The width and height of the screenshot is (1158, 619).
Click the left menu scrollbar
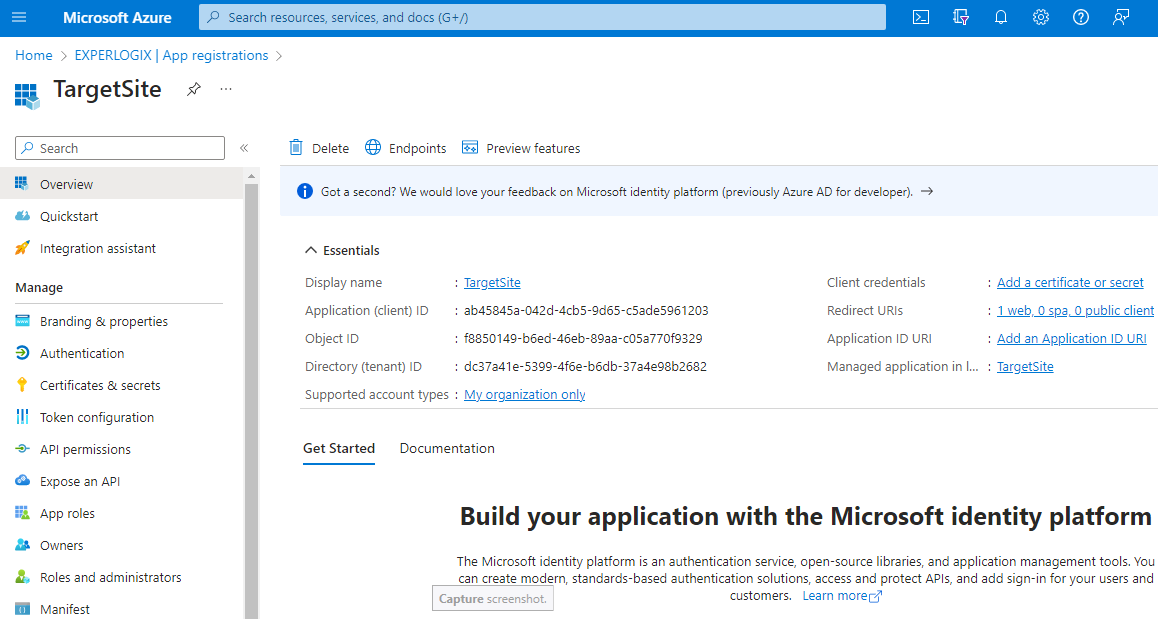click(251, 399)
